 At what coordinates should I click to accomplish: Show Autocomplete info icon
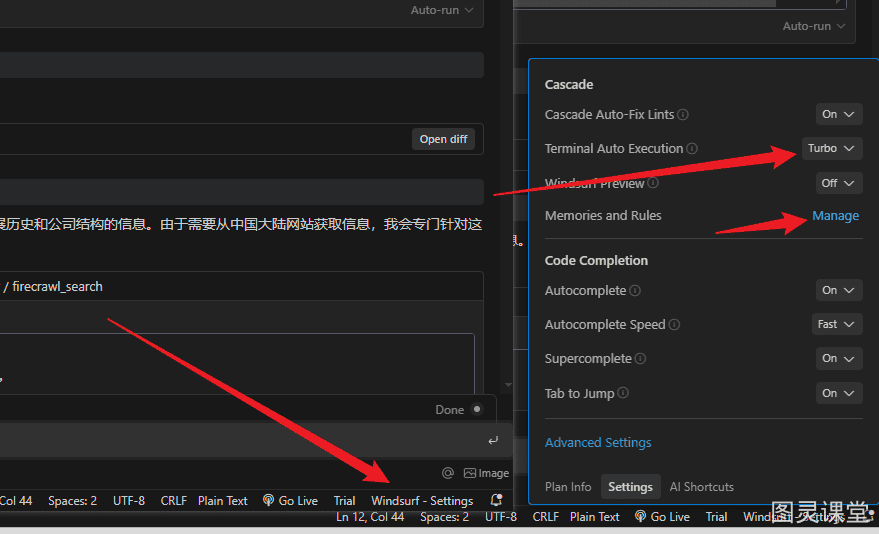tap(635, 290)
